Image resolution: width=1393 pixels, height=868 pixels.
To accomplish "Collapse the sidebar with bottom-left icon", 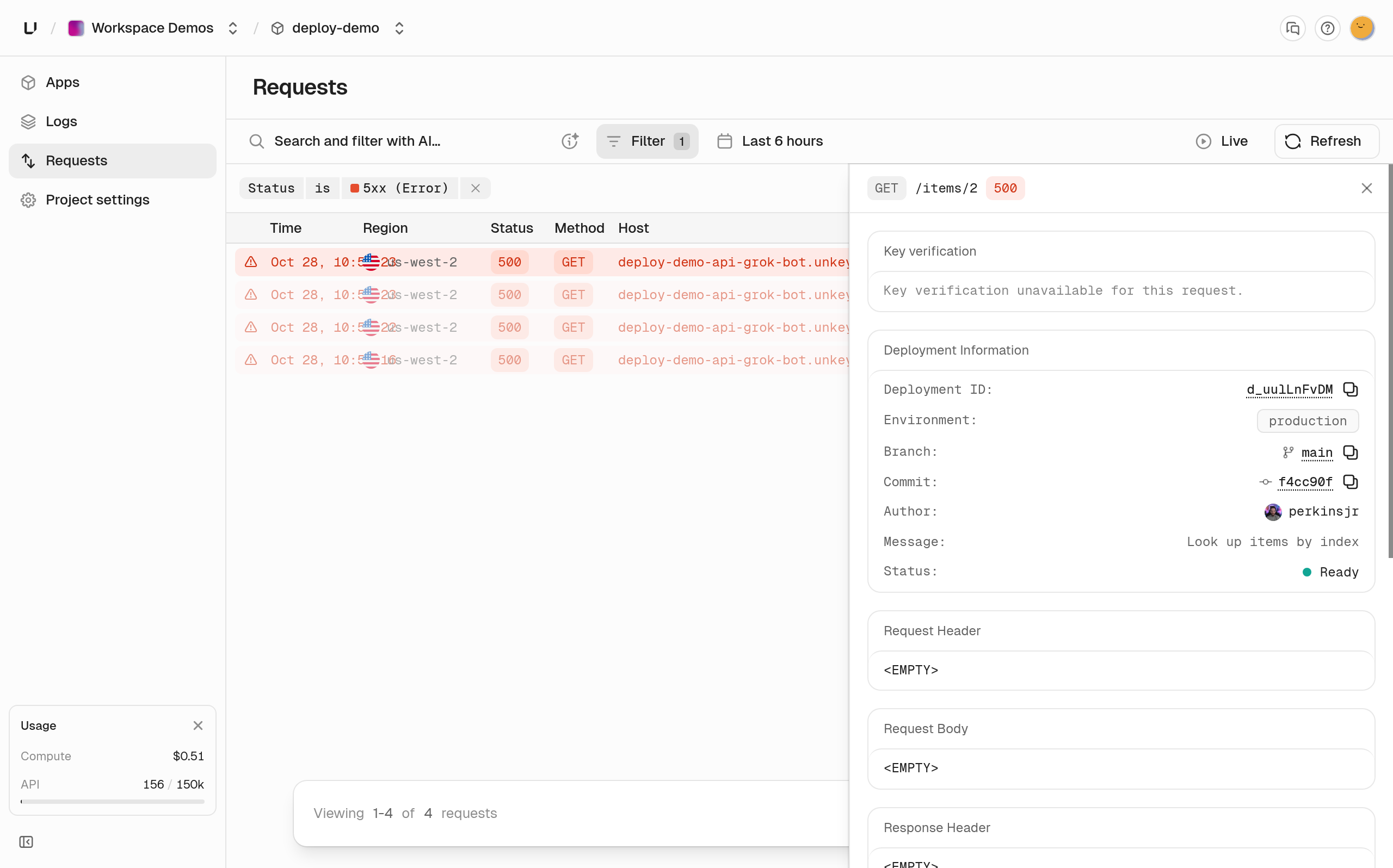I will 27,841.
